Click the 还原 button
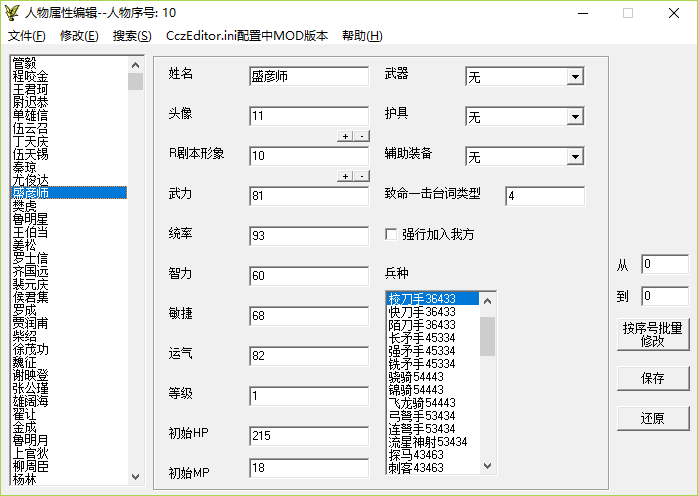 (653, 419)
